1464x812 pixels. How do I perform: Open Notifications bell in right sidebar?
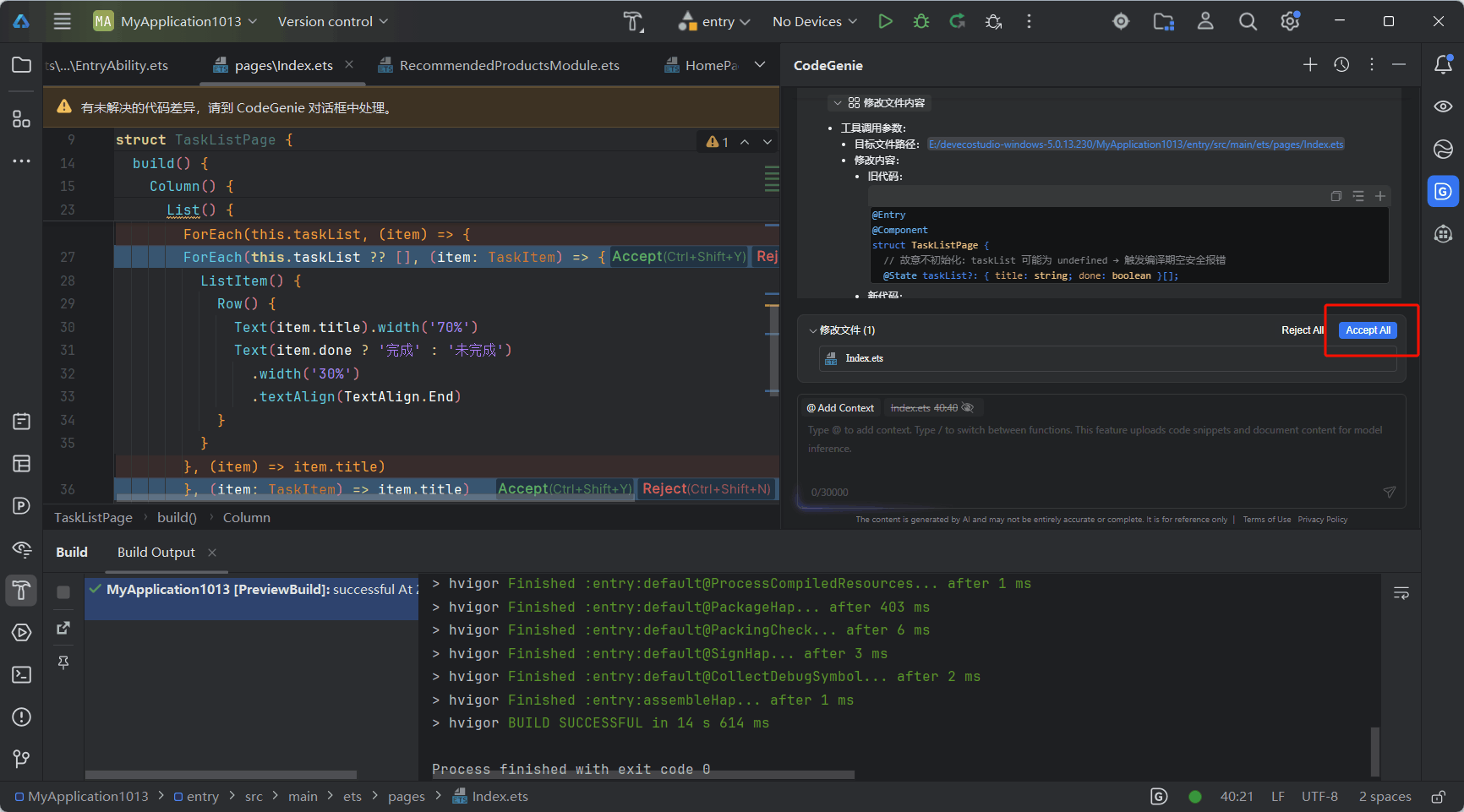1444,64
